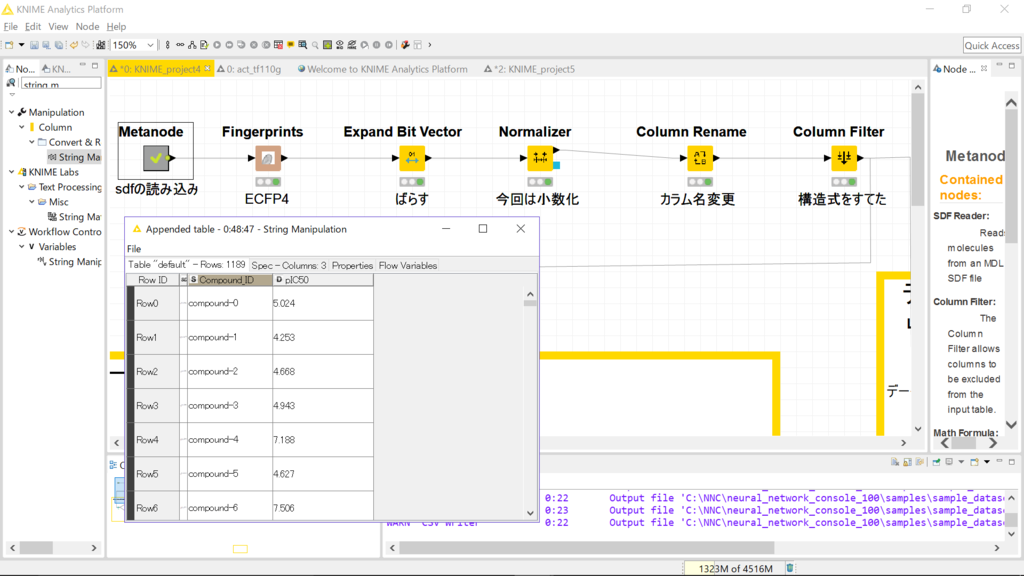Click the Row ID column header
This screenshot has height=576, width=1024.
coord(153,280)
